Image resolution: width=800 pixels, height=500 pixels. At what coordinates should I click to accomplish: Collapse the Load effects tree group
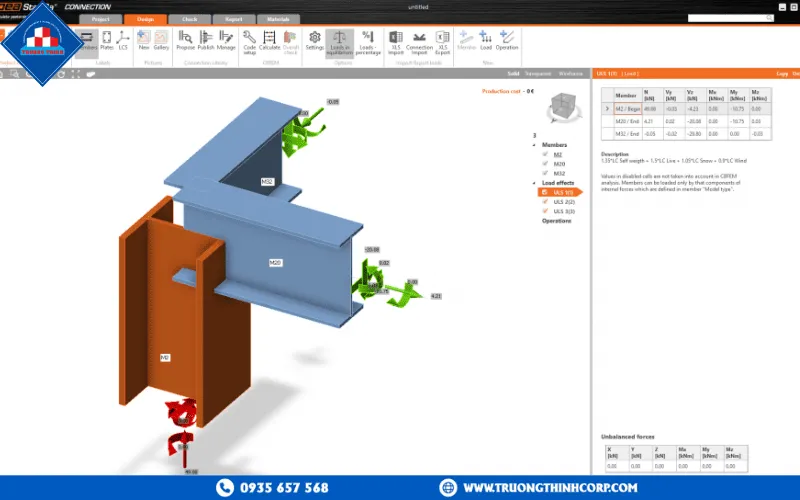(535, 183)
